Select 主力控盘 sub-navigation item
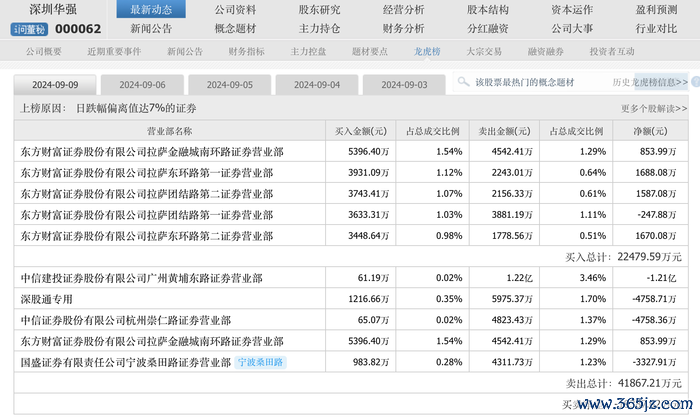700x419 pixels. point(308,52)
